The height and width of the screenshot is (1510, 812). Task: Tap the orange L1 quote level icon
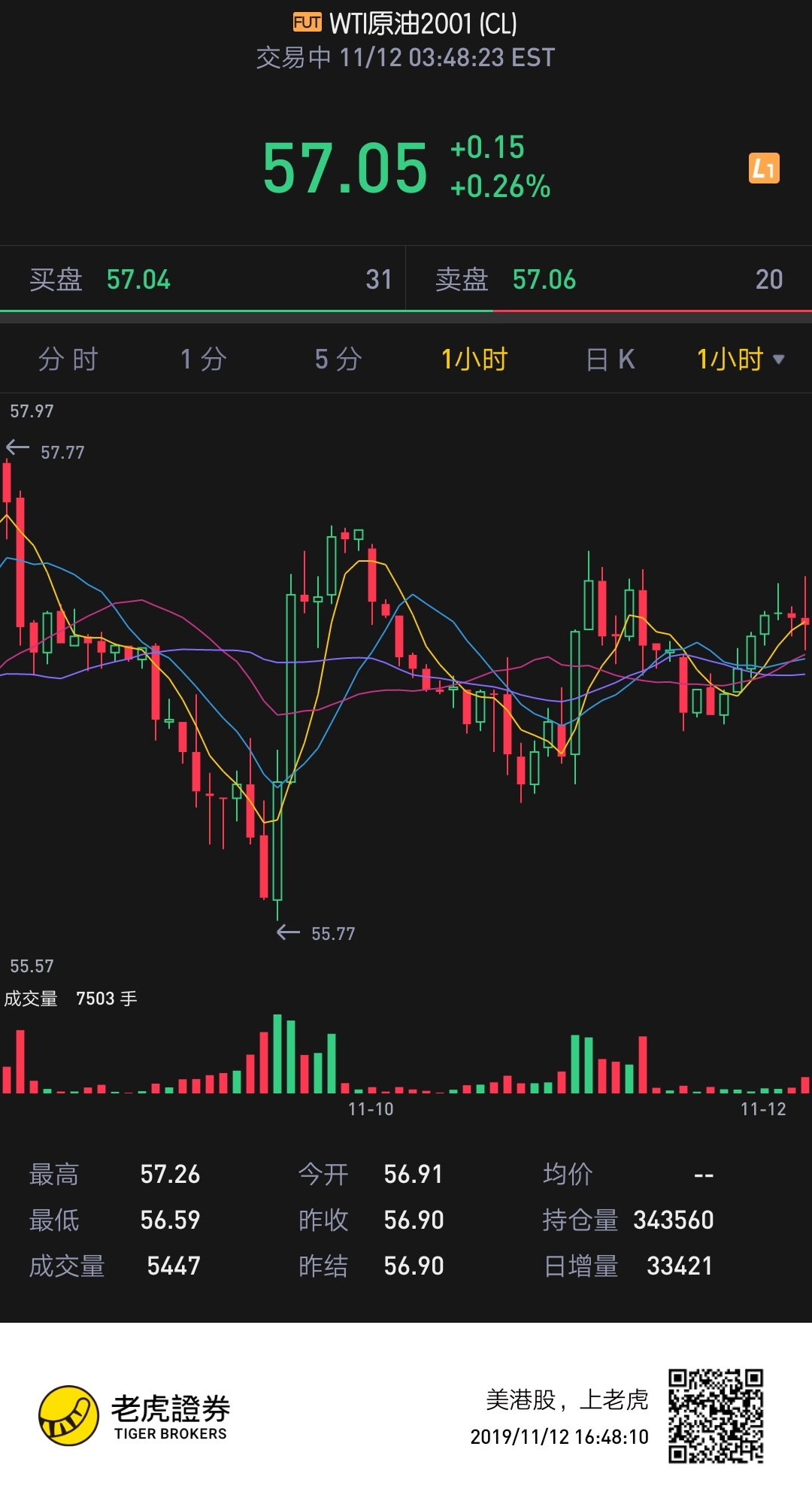[x=764, y=168]
